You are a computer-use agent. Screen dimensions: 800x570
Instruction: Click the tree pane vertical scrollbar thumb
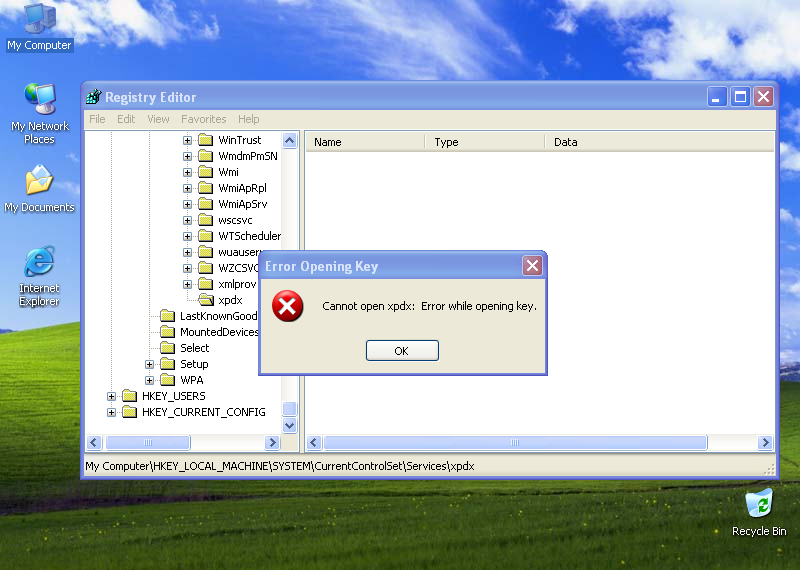point(289,409)
